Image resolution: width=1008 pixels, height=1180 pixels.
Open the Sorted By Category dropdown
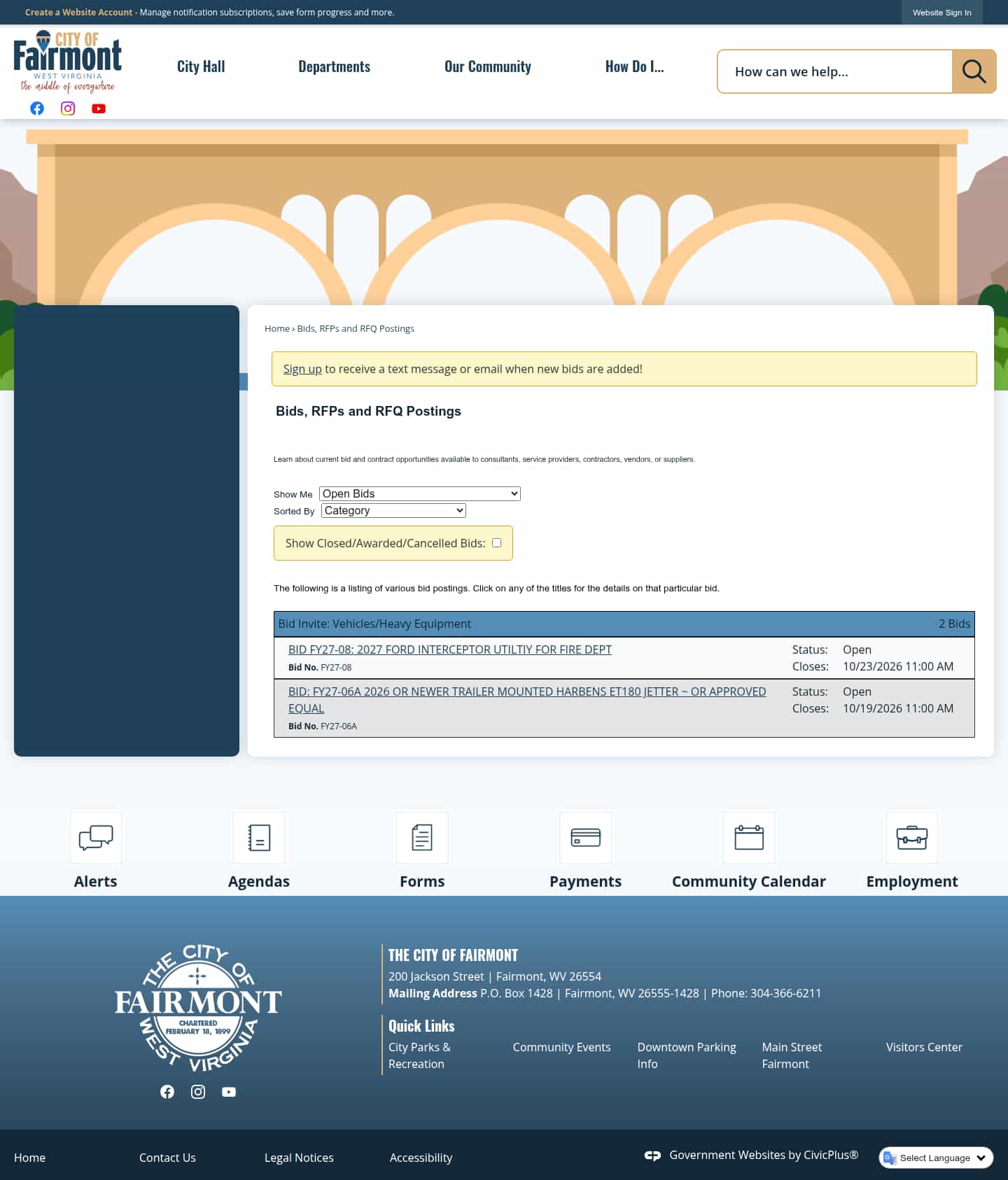393,510
